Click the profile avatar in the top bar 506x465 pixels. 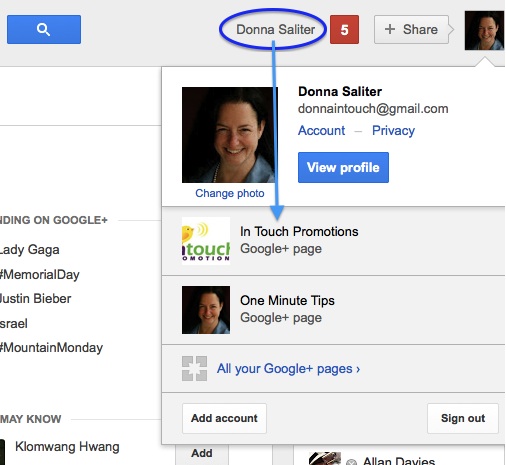[x=484, y=30]
